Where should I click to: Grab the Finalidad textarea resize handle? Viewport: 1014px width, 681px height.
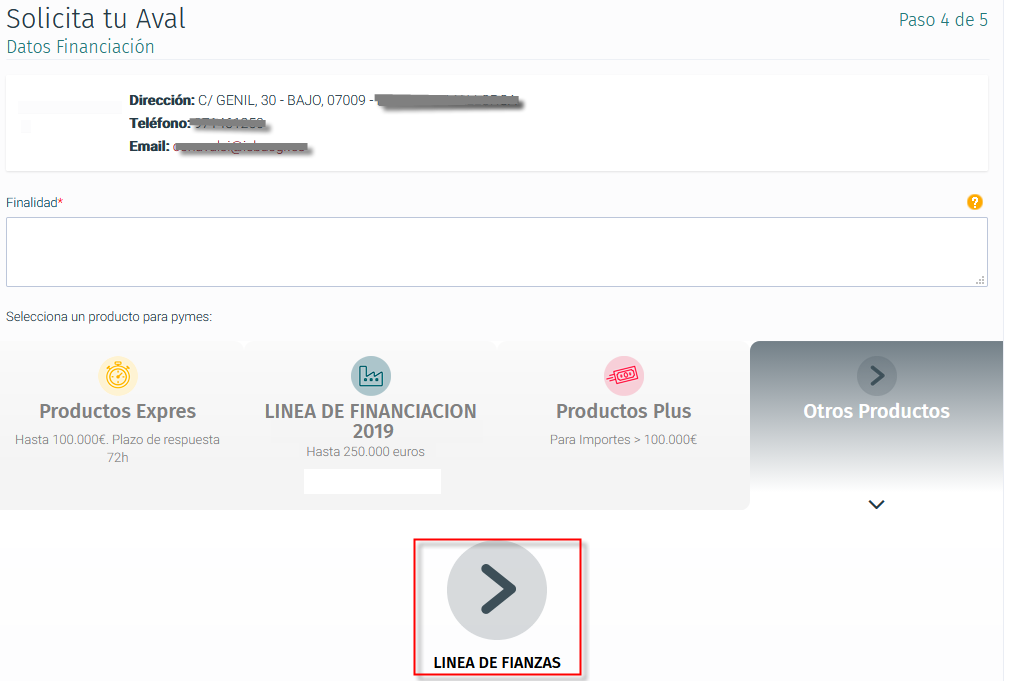(x=980, y=280)
